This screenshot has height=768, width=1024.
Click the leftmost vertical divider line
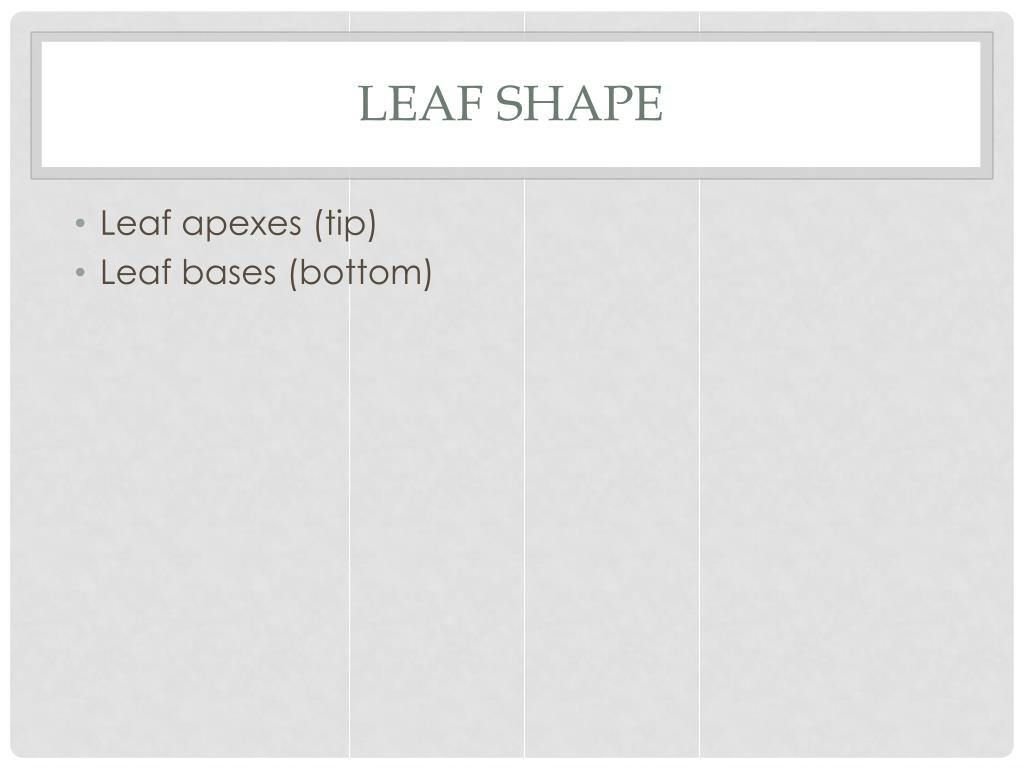click(x=349, y=457)
